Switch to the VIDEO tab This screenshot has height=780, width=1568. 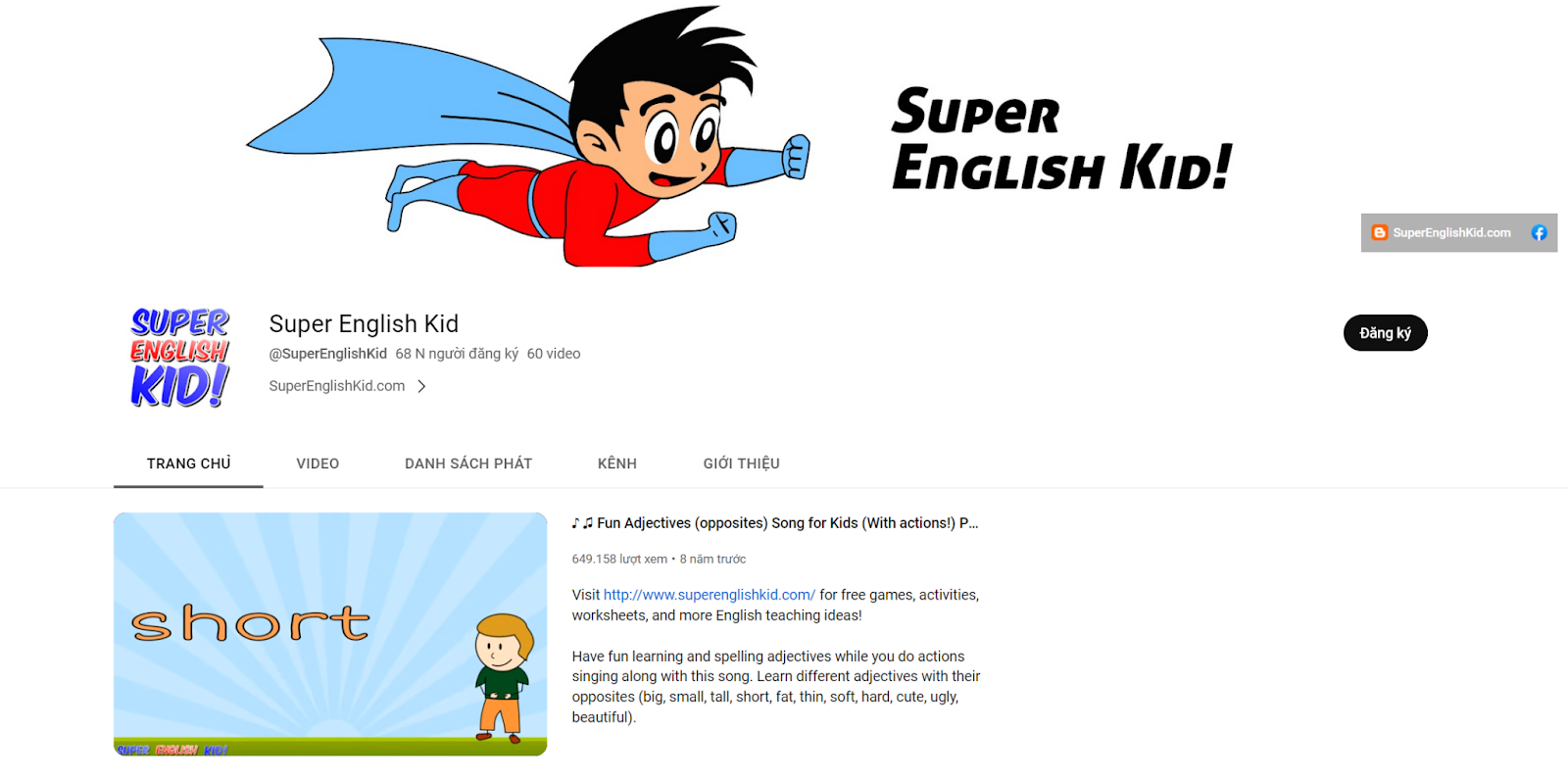(318, 463)
